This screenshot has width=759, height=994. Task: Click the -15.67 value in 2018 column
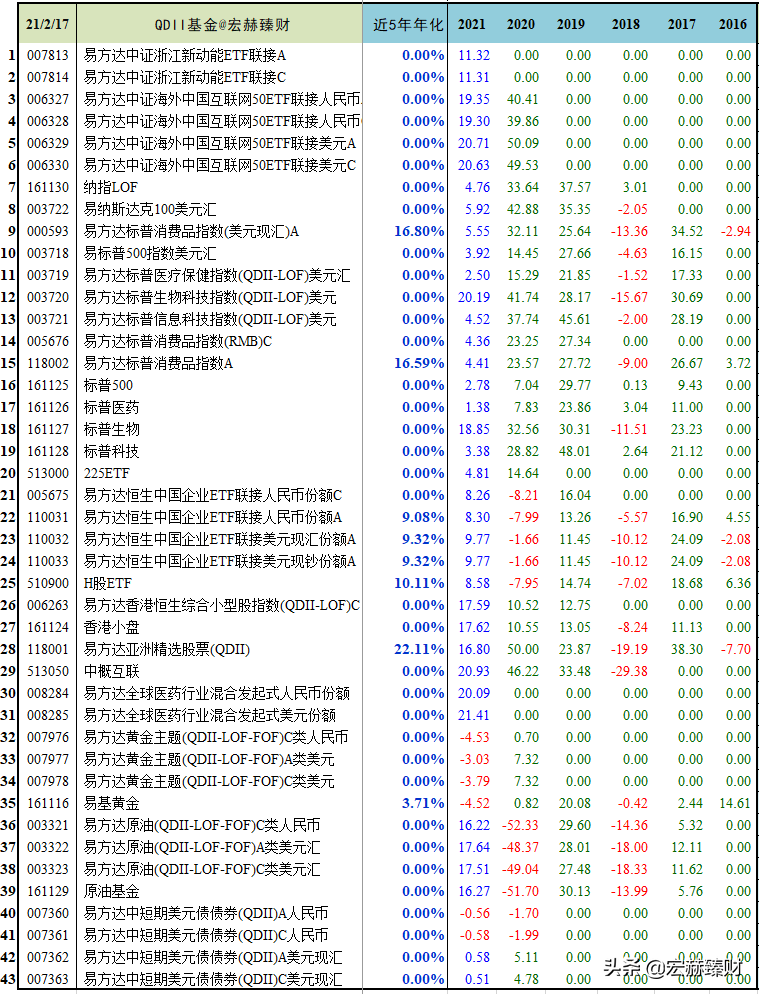(629, 297)
